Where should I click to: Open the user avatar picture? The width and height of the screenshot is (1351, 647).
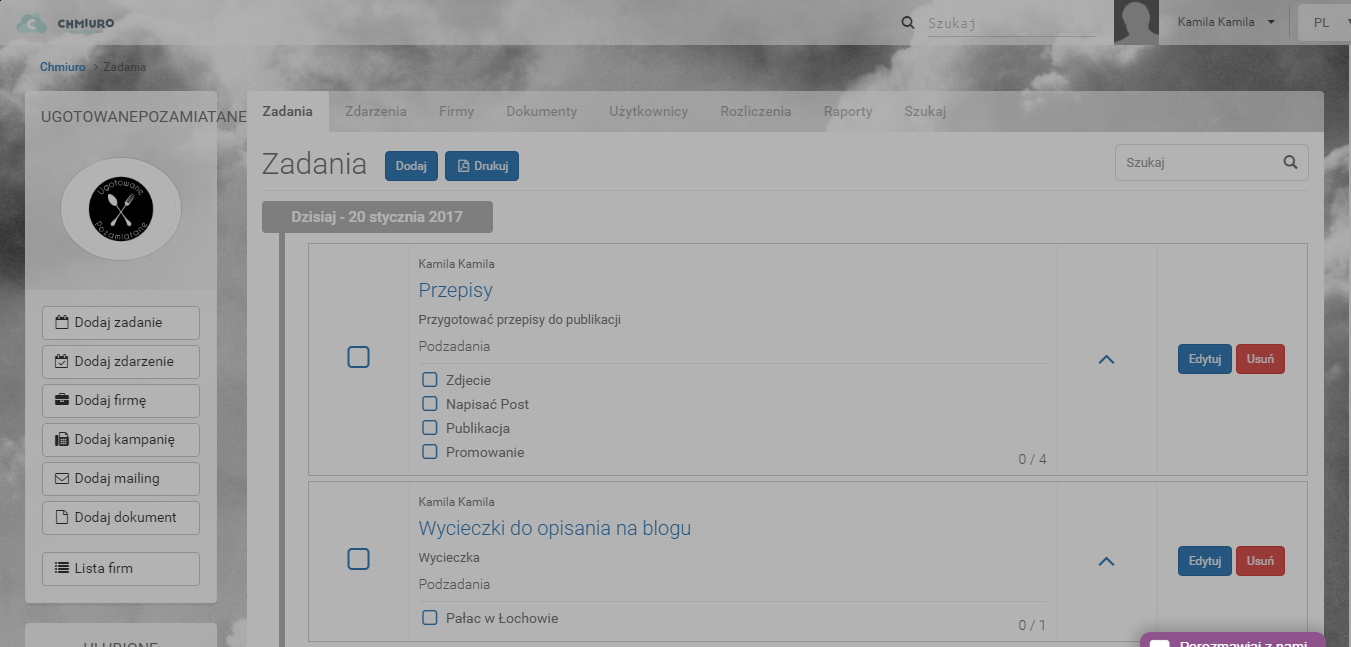(1136, 22)
